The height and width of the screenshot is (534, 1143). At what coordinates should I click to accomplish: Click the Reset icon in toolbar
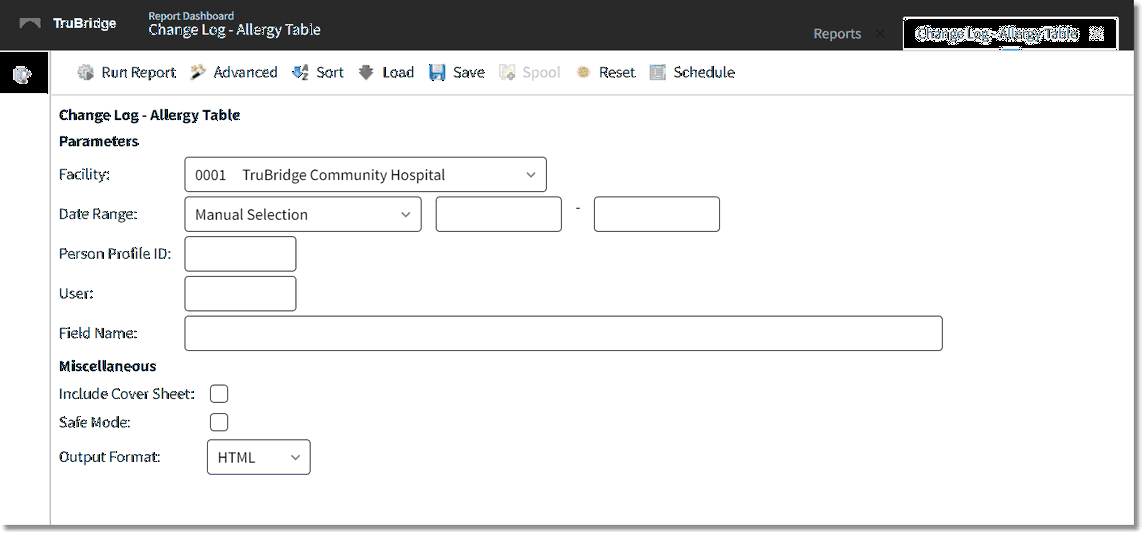coord(583,73)
